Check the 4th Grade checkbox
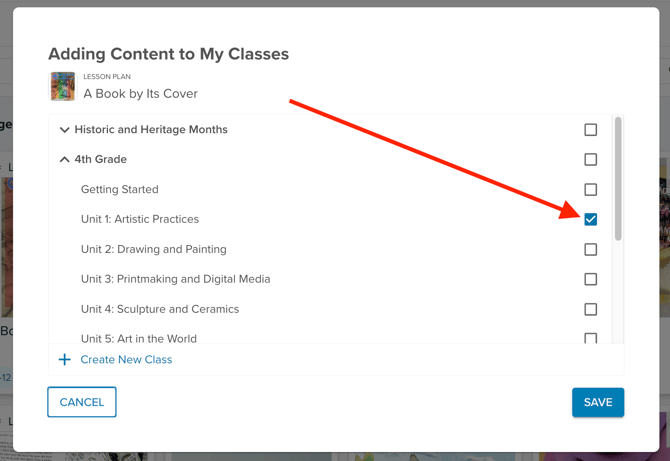 click(x=591, y=159)
